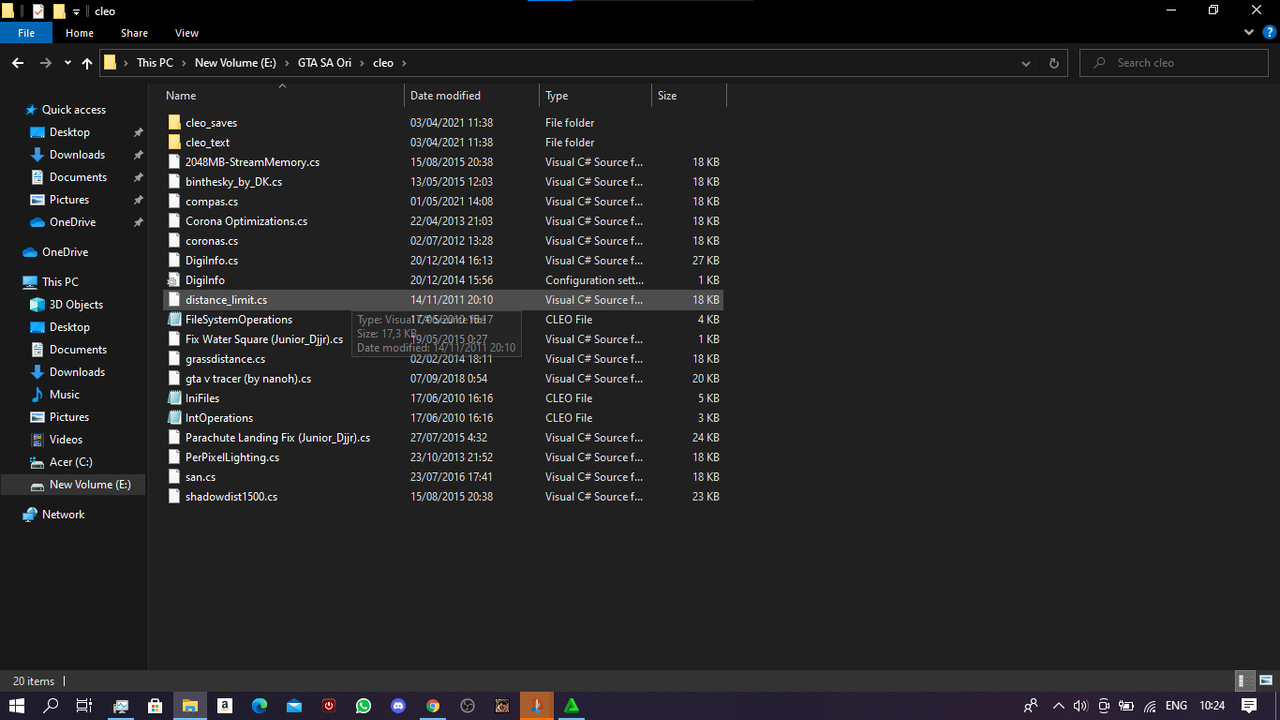The image size is (1280, 720).
Task: Open Acer (C:) drive
Action: (x=70, y=462)
